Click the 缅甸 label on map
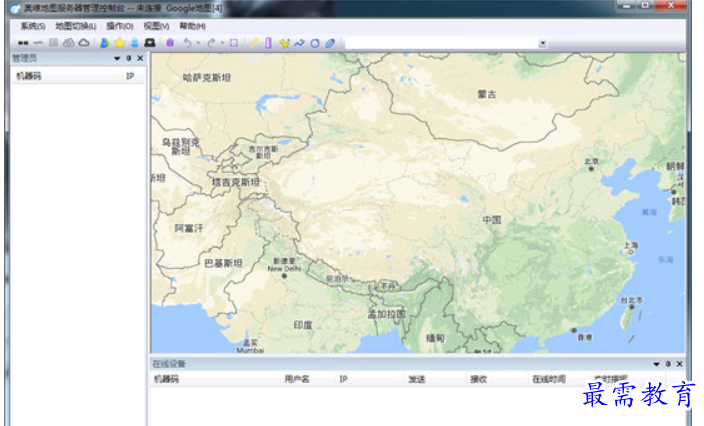Screen dimensions: 704x426 [x=435, y=338]
